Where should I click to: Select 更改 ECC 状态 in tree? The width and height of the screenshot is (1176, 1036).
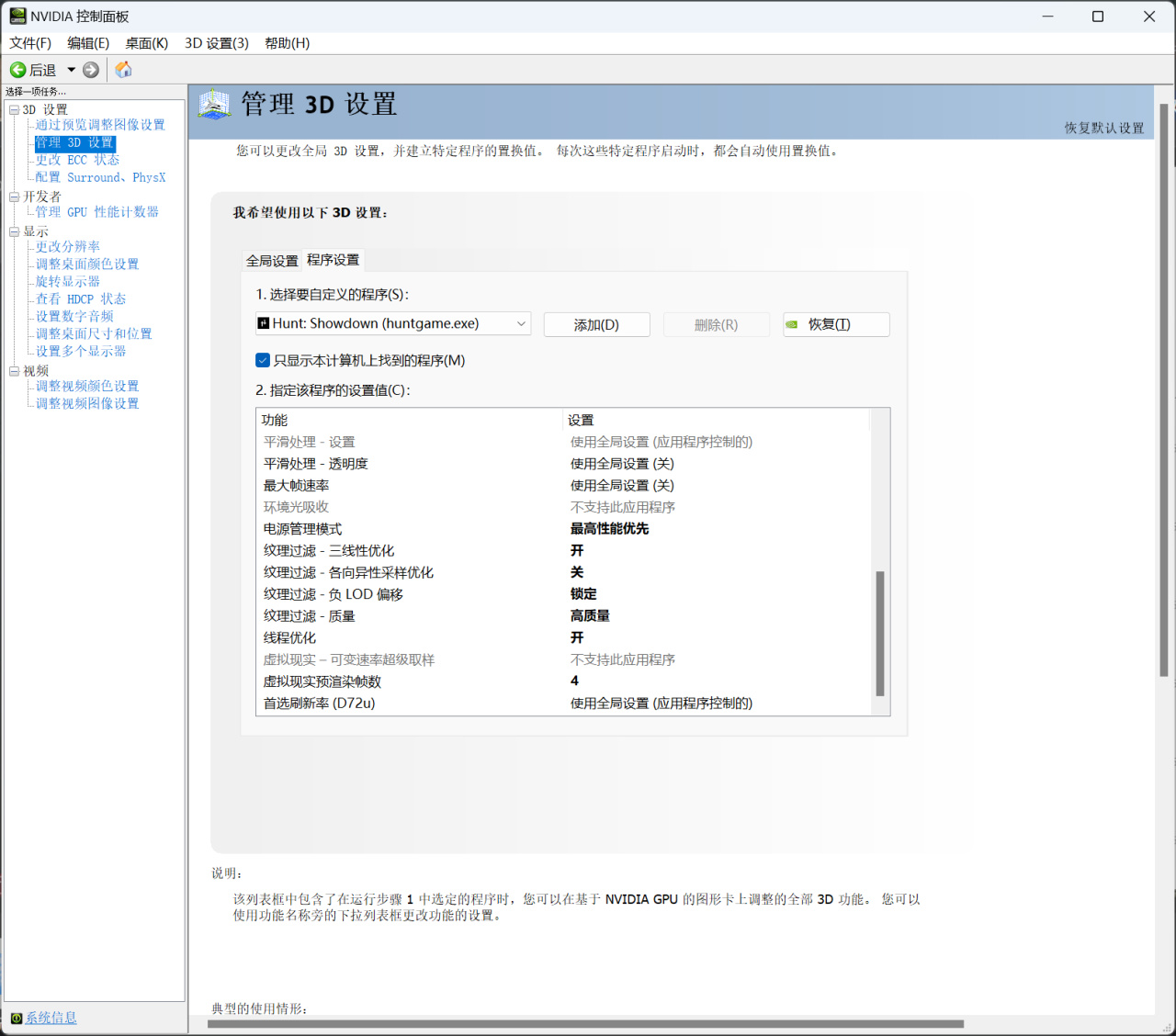click(78, 160)
